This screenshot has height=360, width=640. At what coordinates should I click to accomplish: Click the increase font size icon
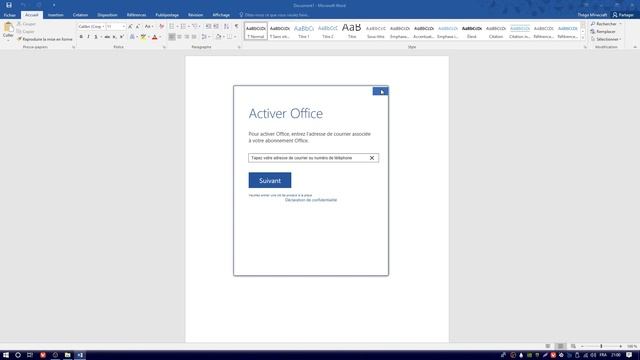pos(130,27)
